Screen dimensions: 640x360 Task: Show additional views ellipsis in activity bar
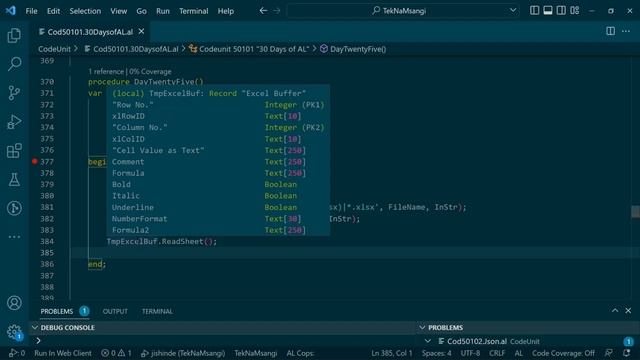click(x=14, y=237)
